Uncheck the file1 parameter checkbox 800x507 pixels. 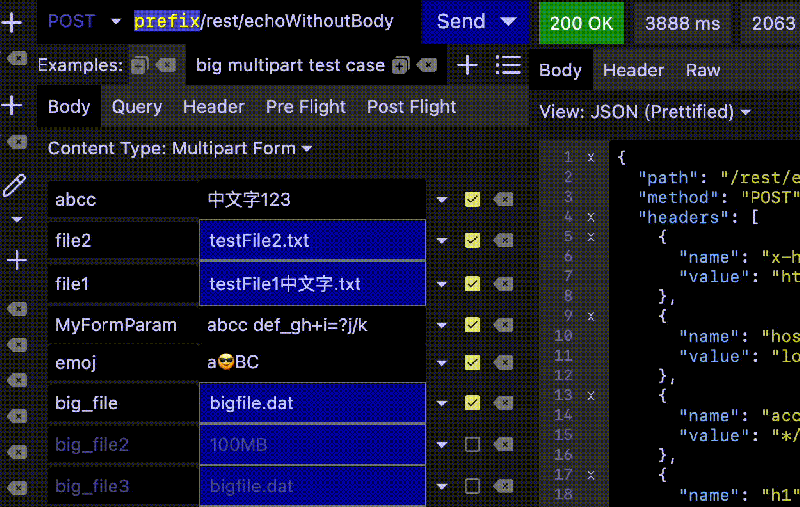point(472,284)
